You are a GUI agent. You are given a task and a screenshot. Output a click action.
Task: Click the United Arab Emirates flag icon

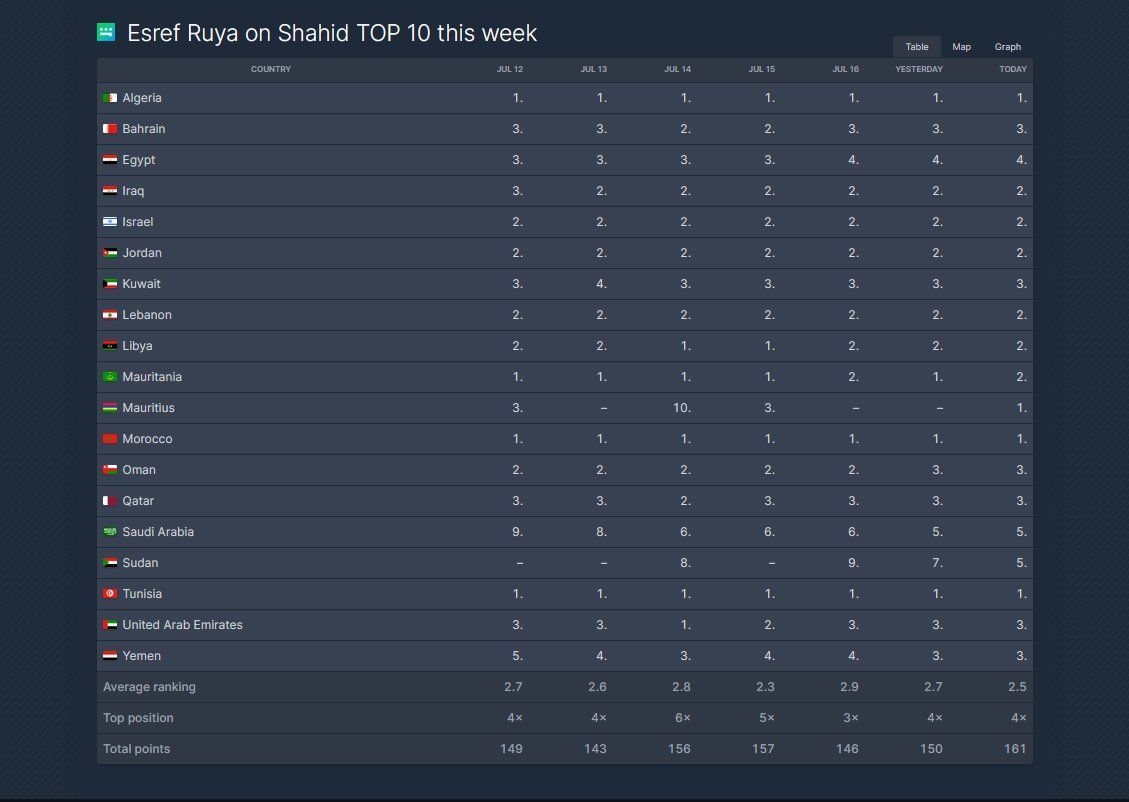pyautogui.click(x=110, y=625)
